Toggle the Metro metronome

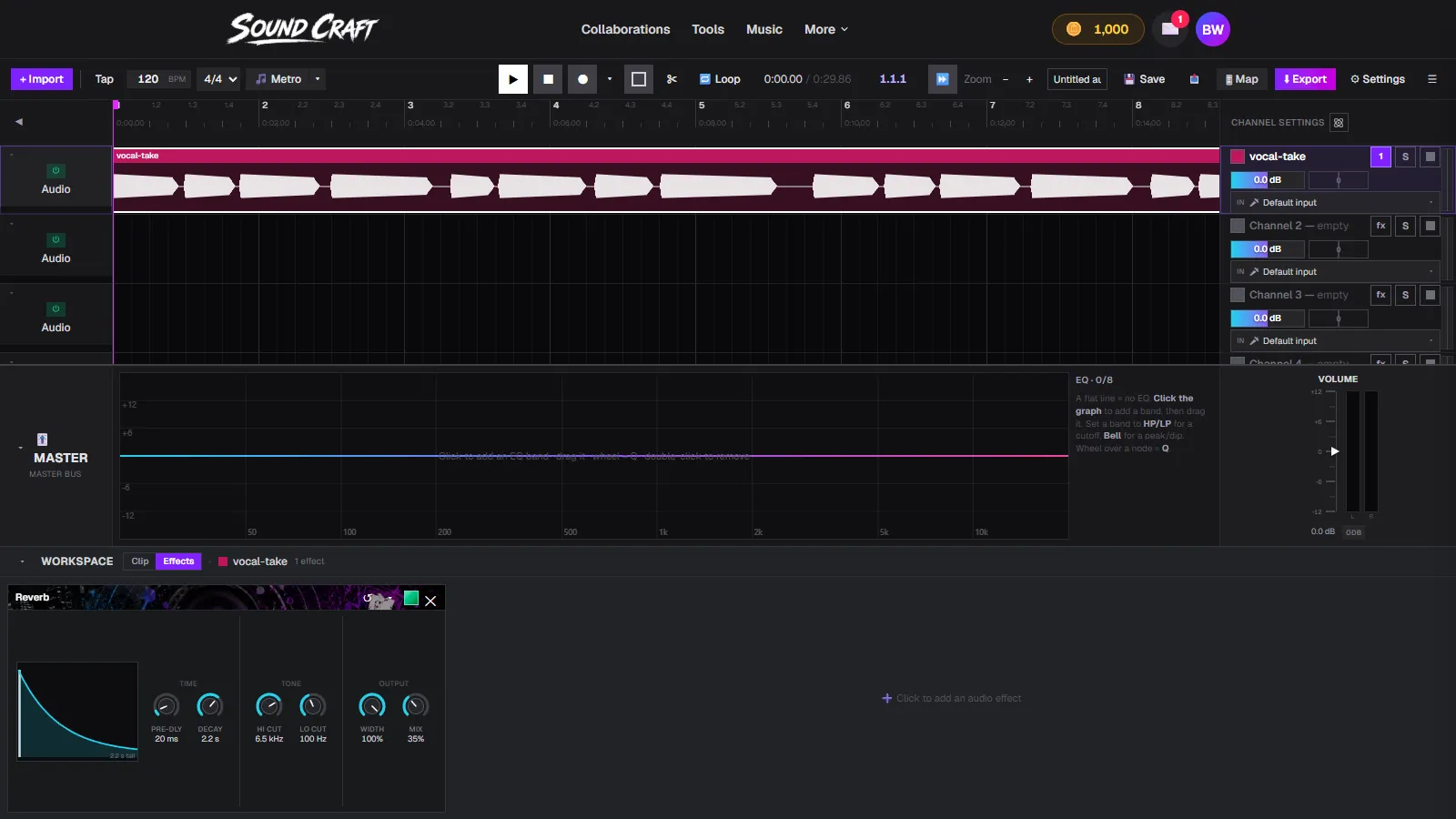point(278,79)
